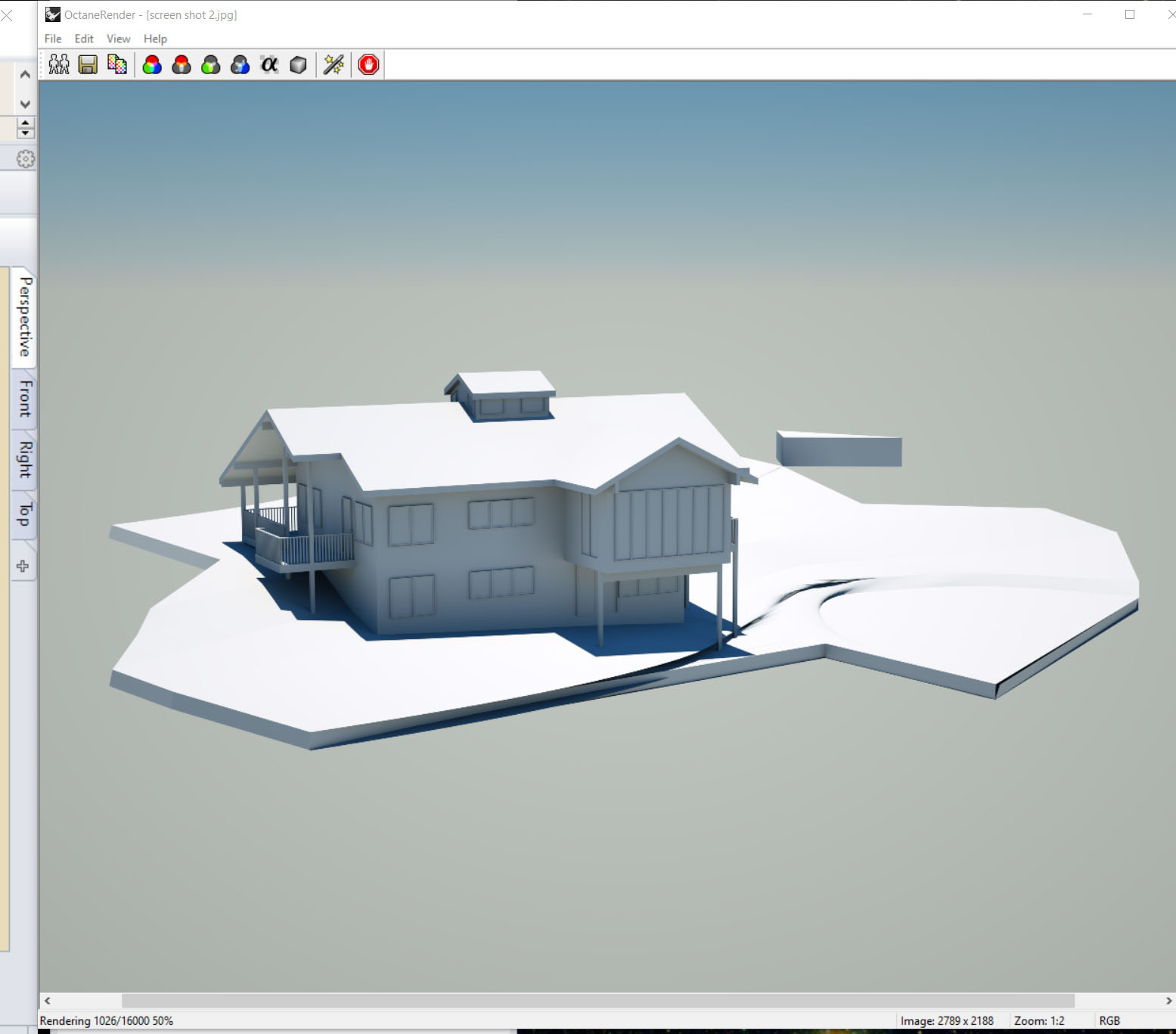Show only the red channel
Screen dimensions: 1176x1034
pos(182,65)
